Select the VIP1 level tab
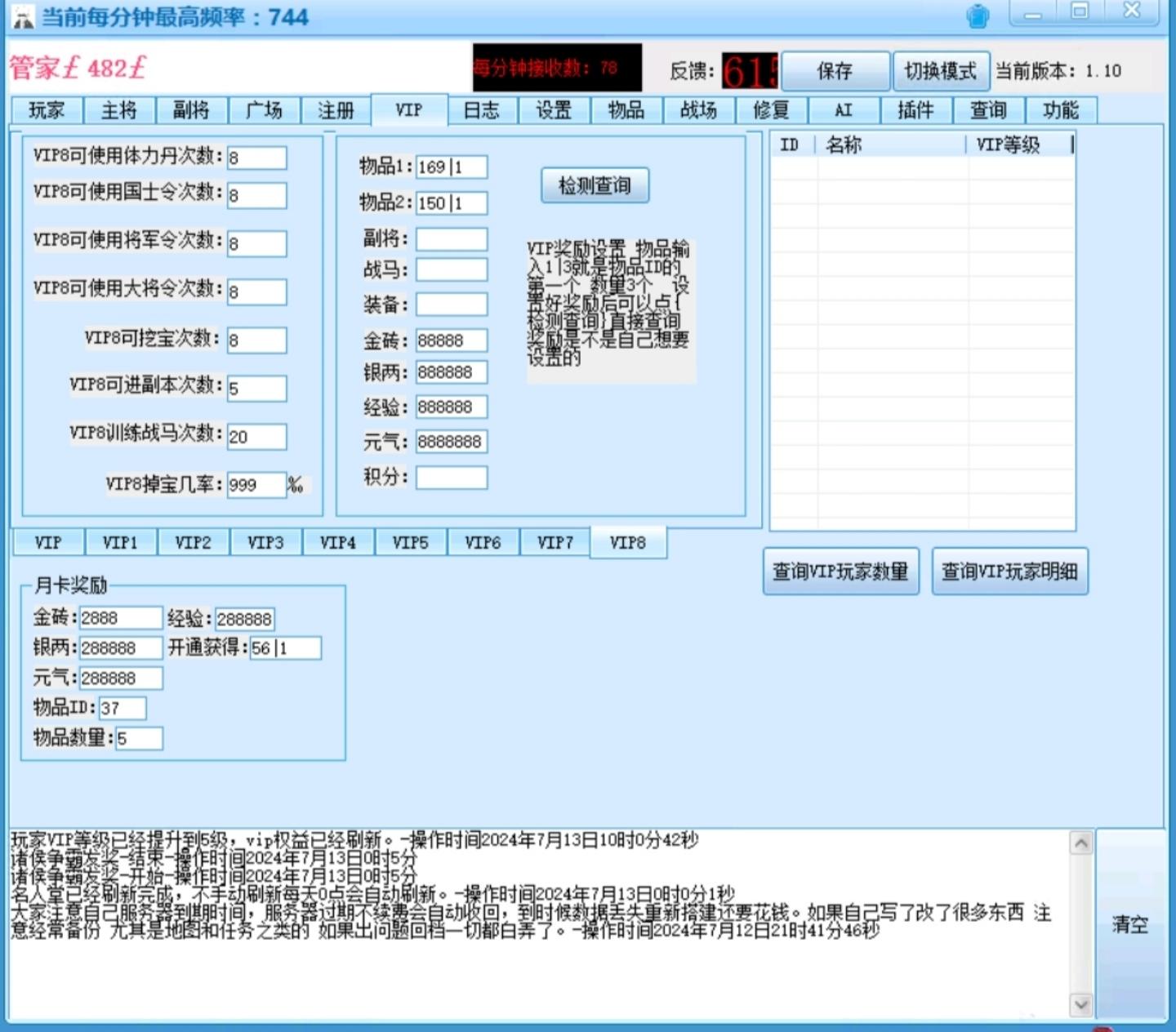Viewport: 1176px width, 1032px height. click(x=120, y=542)
